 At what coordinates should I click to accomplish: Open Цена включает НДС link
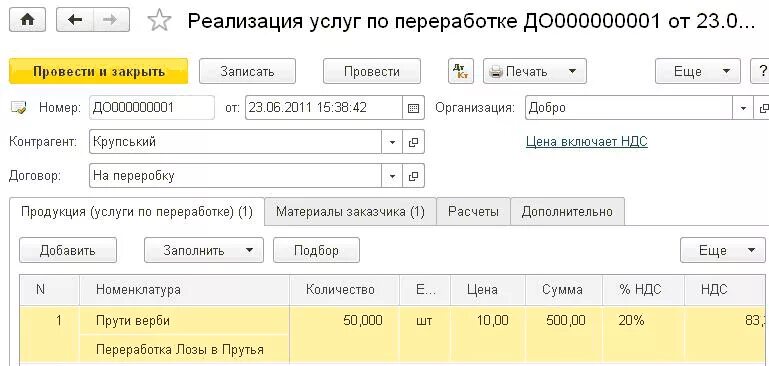(x=587, y=142)
